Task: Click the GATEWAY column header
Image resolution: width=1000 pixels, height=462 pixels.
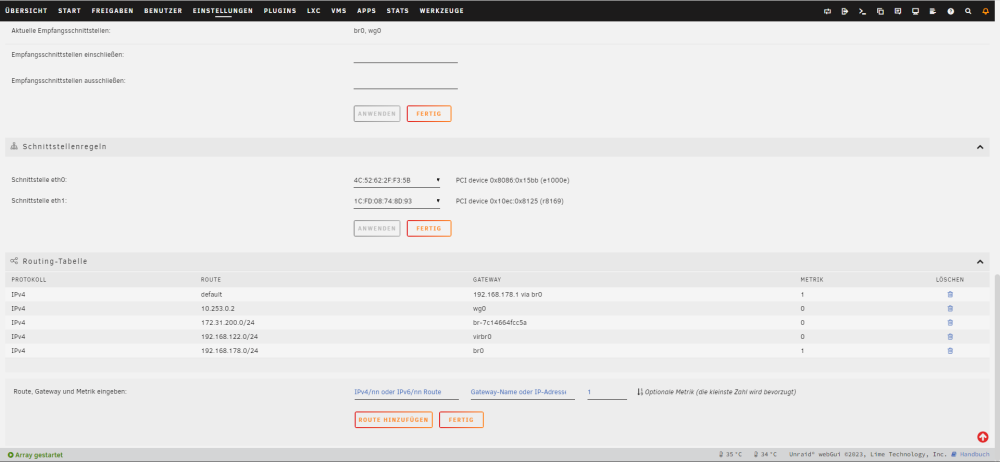Action: tap(487, 280)
